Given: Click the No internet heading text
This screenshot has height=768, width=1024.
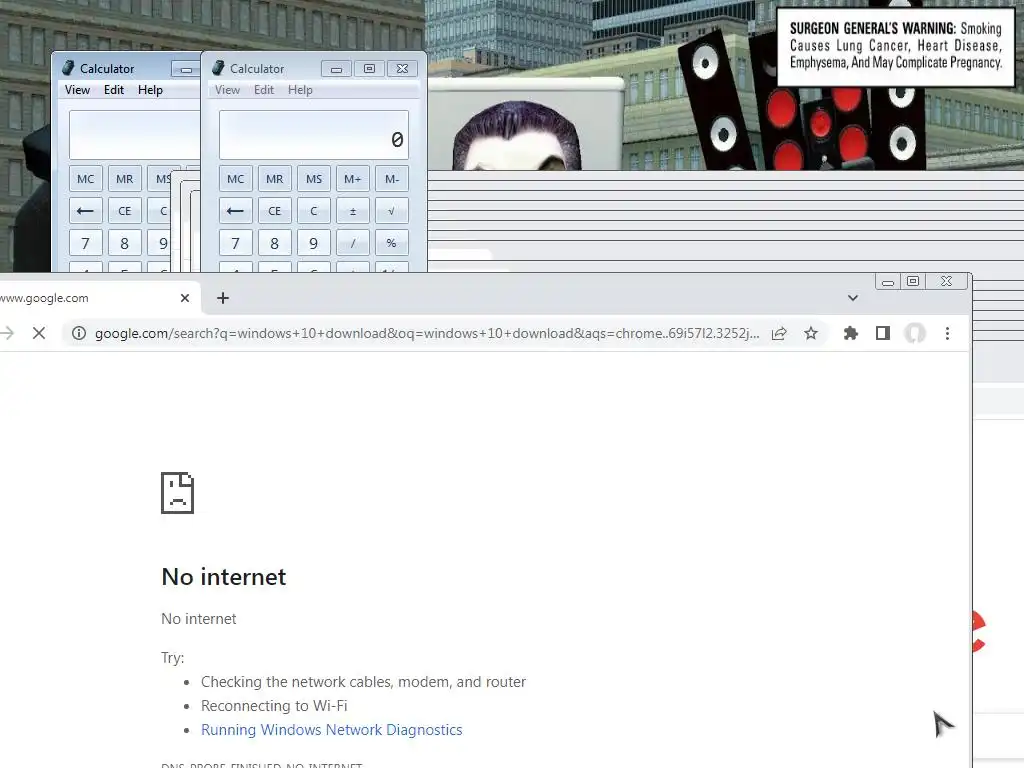Looking at the screenshot, I should click(x=223, y=577).
